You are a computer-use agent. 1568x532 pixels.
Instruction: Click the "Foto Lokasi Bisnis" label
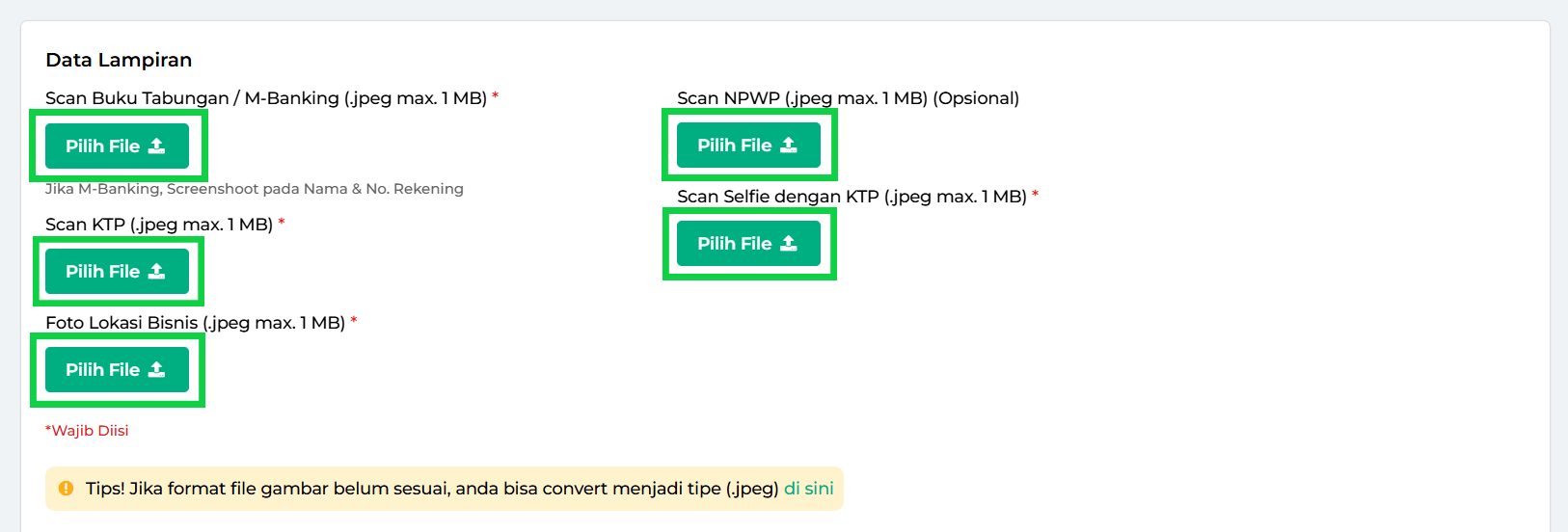click(195, 323)
